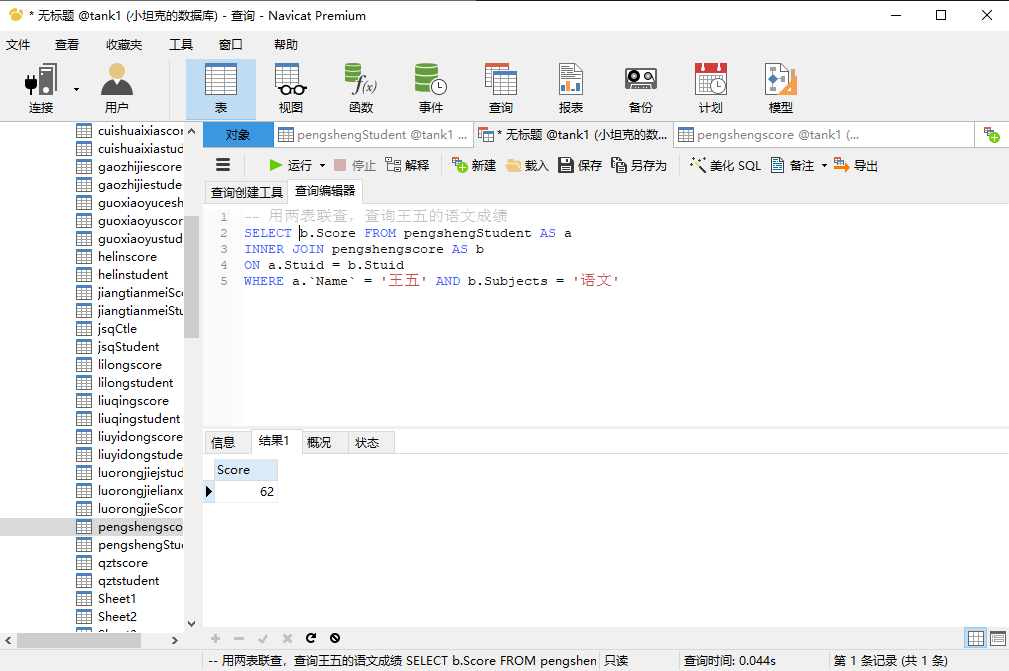
Task: Open the 模型 (Model) section
Action: (x=781, y=89)
